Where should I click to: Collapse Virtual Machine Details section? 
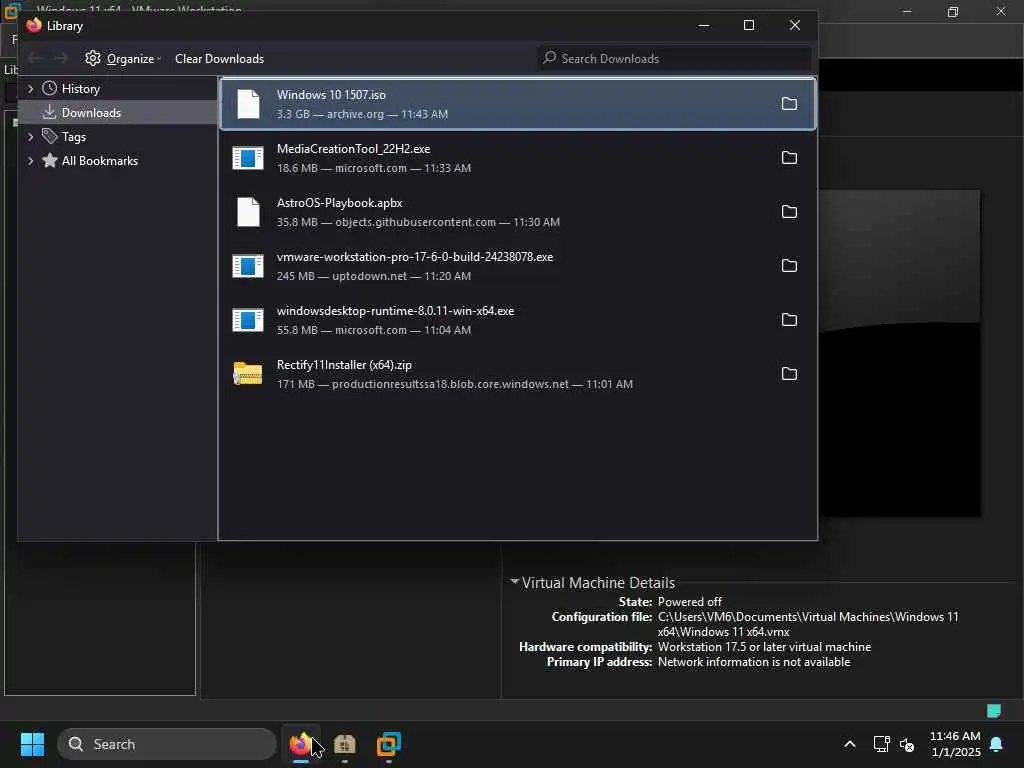(x=515, y=581)
